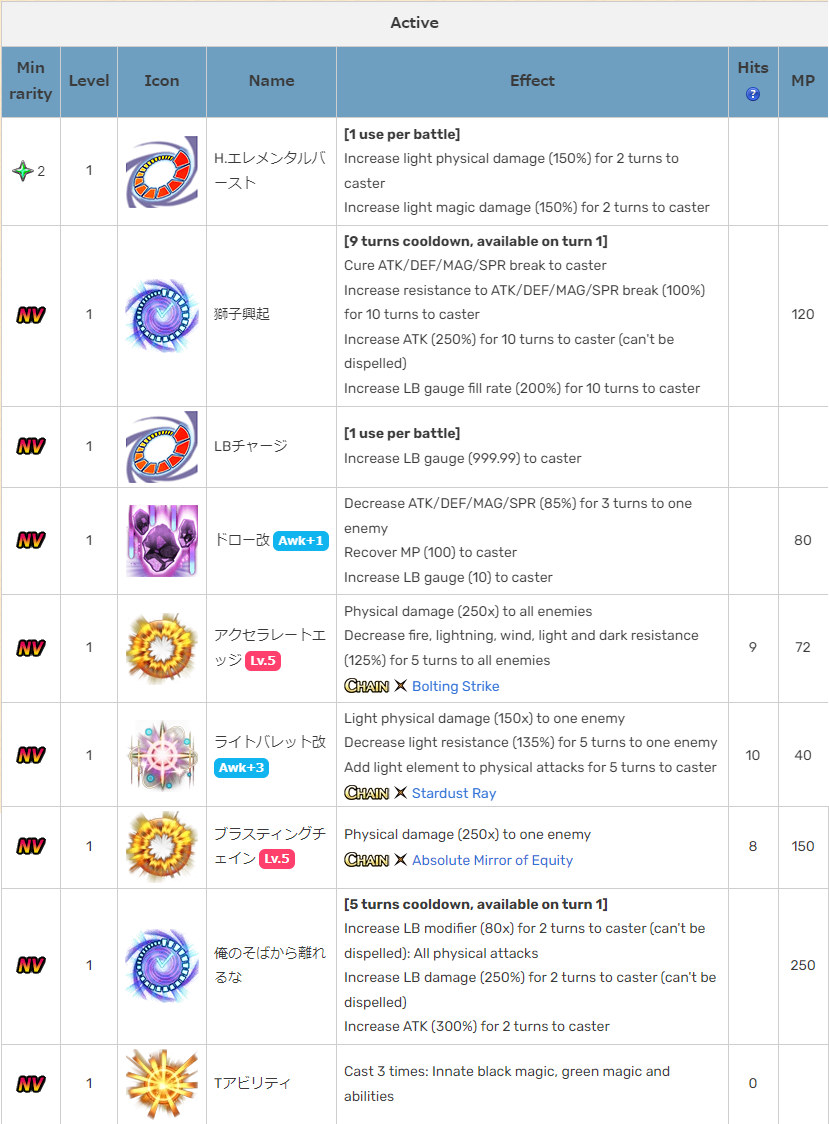The width and height of the screenshot is (829, 1124).
Task: Click the Awk+3 badge on ライトバレット改
Action: (241, 768)
